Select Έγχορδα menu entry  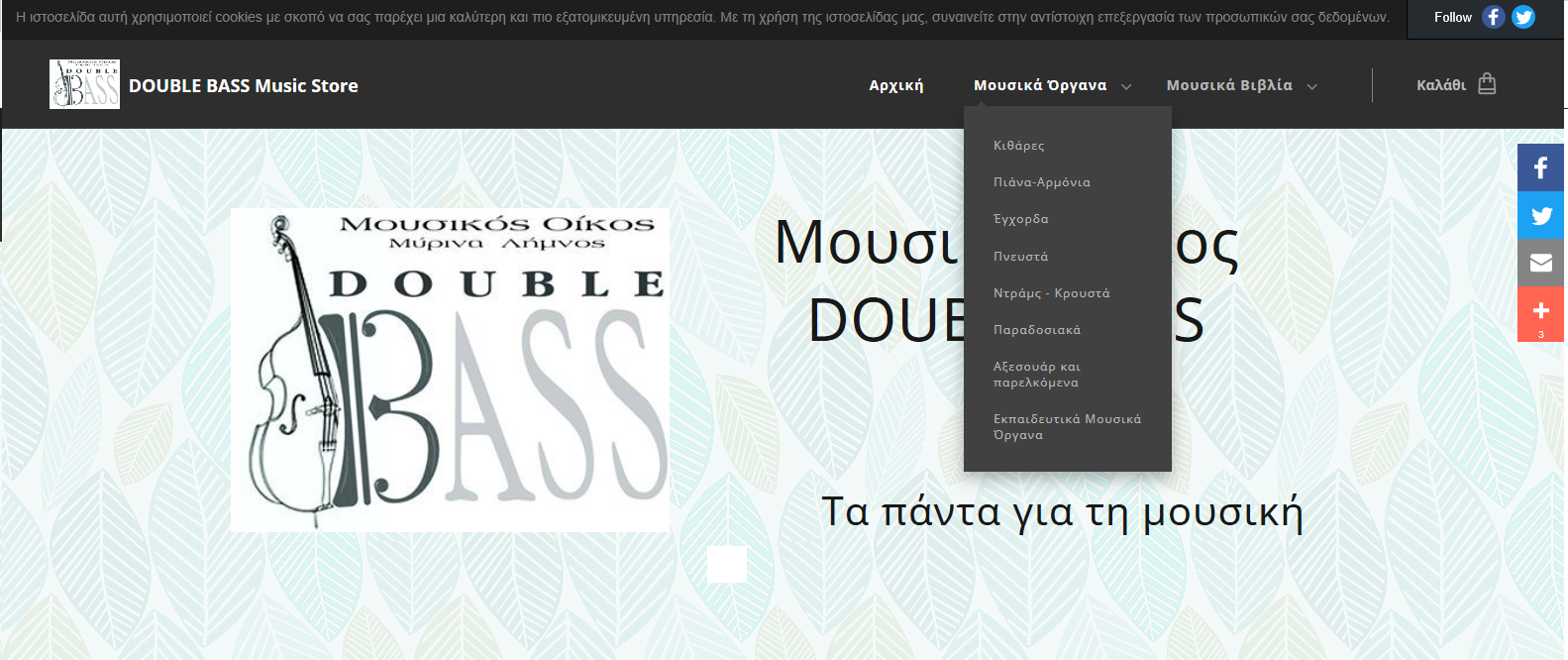pos(1020,219)
